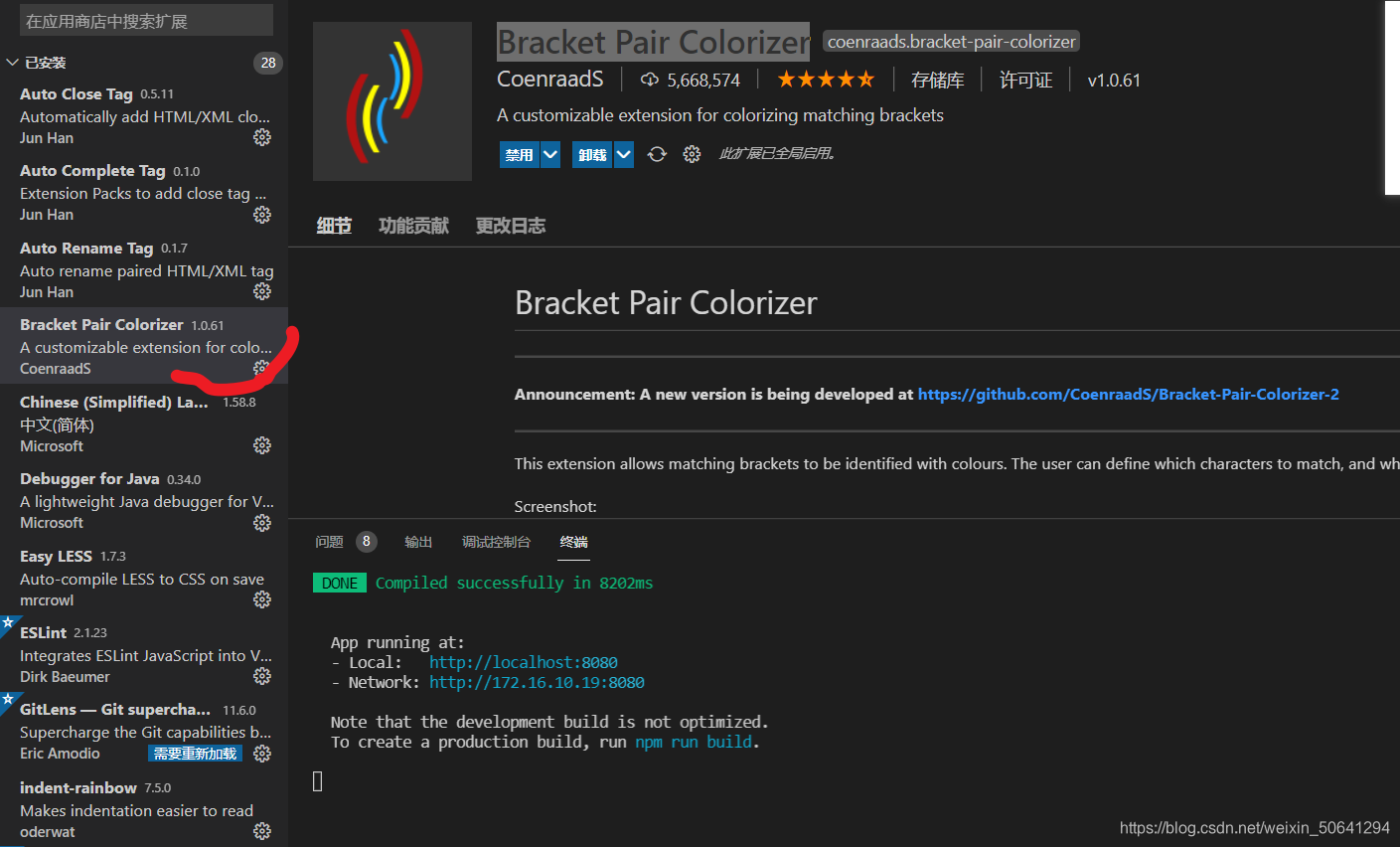The height and width of the screenshot is (847, 1400).
Task: Open the Bracket-Pair-Colorizer-2 GitHub link
Action: (x=1128, y=394)
